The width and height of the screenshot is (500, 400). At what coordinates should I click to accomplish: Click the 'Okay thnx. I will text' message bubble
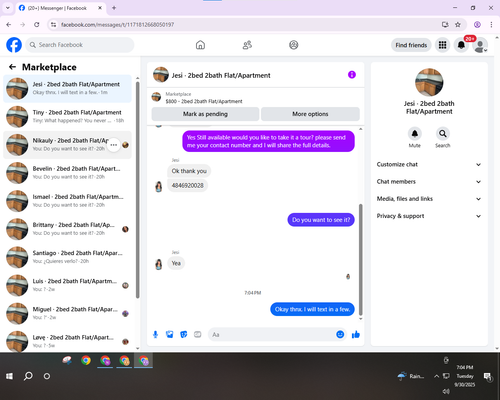tap(312, 309)
